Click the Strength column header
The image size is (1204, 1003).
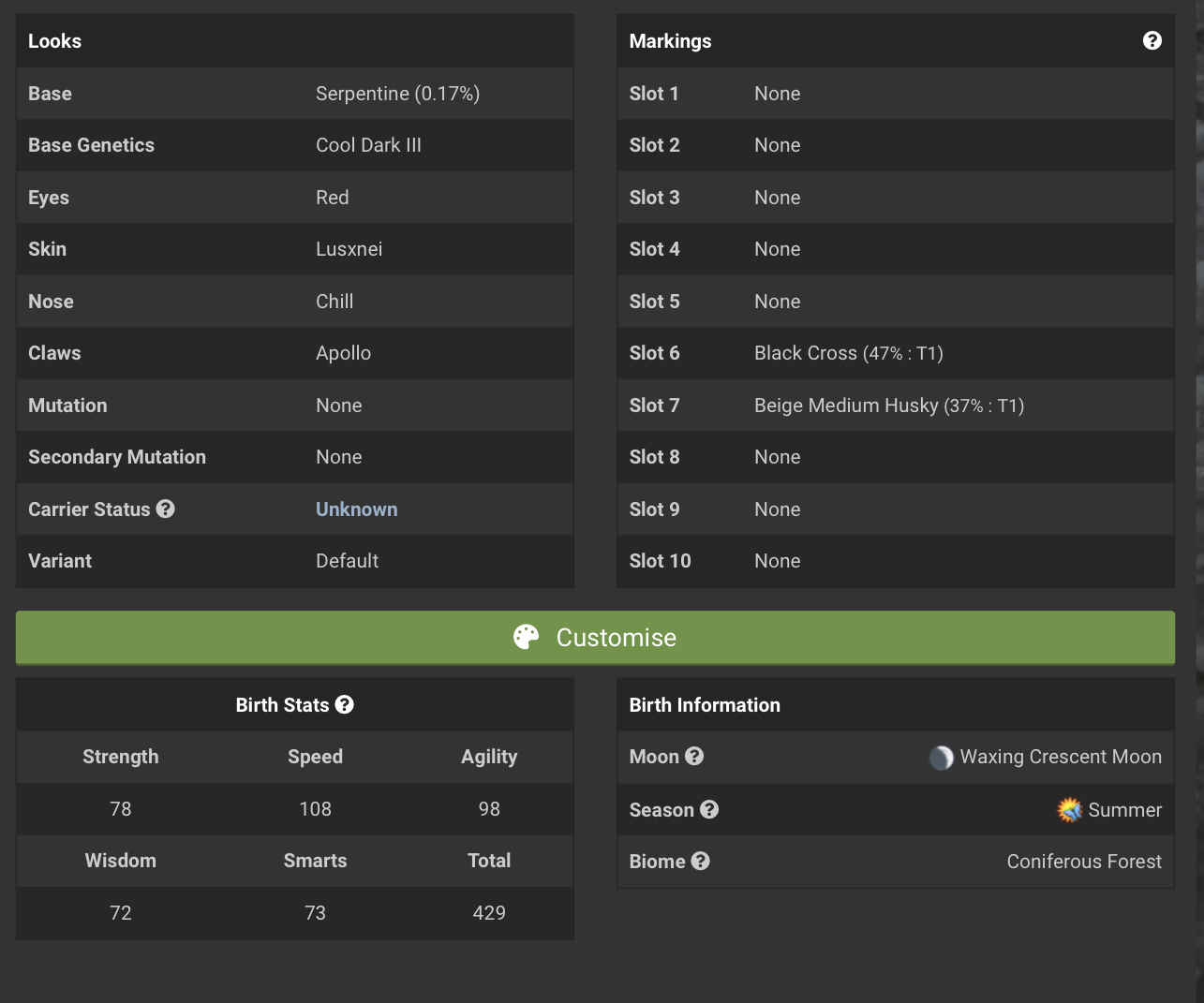coord(121,757)
